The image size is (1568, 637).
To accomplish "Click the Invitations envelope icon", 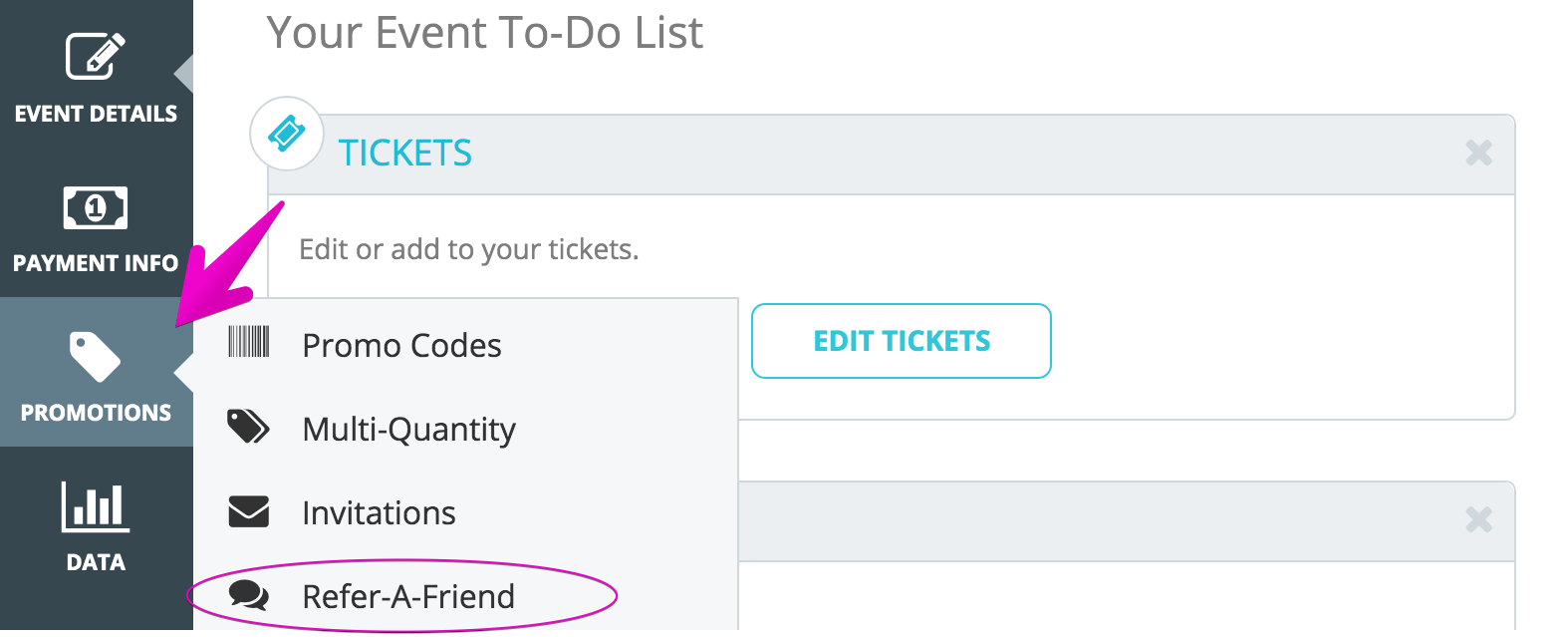I will 249,511.
